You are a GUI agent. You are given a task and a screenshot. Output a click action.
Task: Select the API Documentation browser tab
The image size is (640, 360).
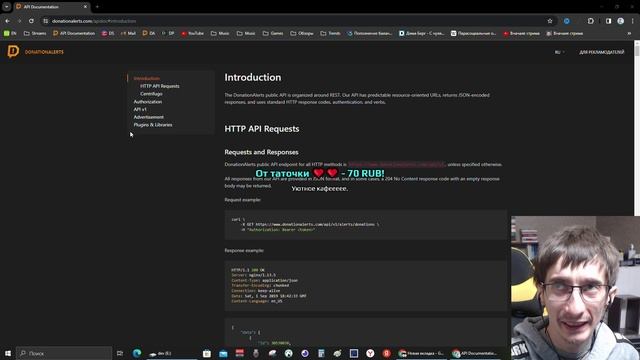(51, 7)
